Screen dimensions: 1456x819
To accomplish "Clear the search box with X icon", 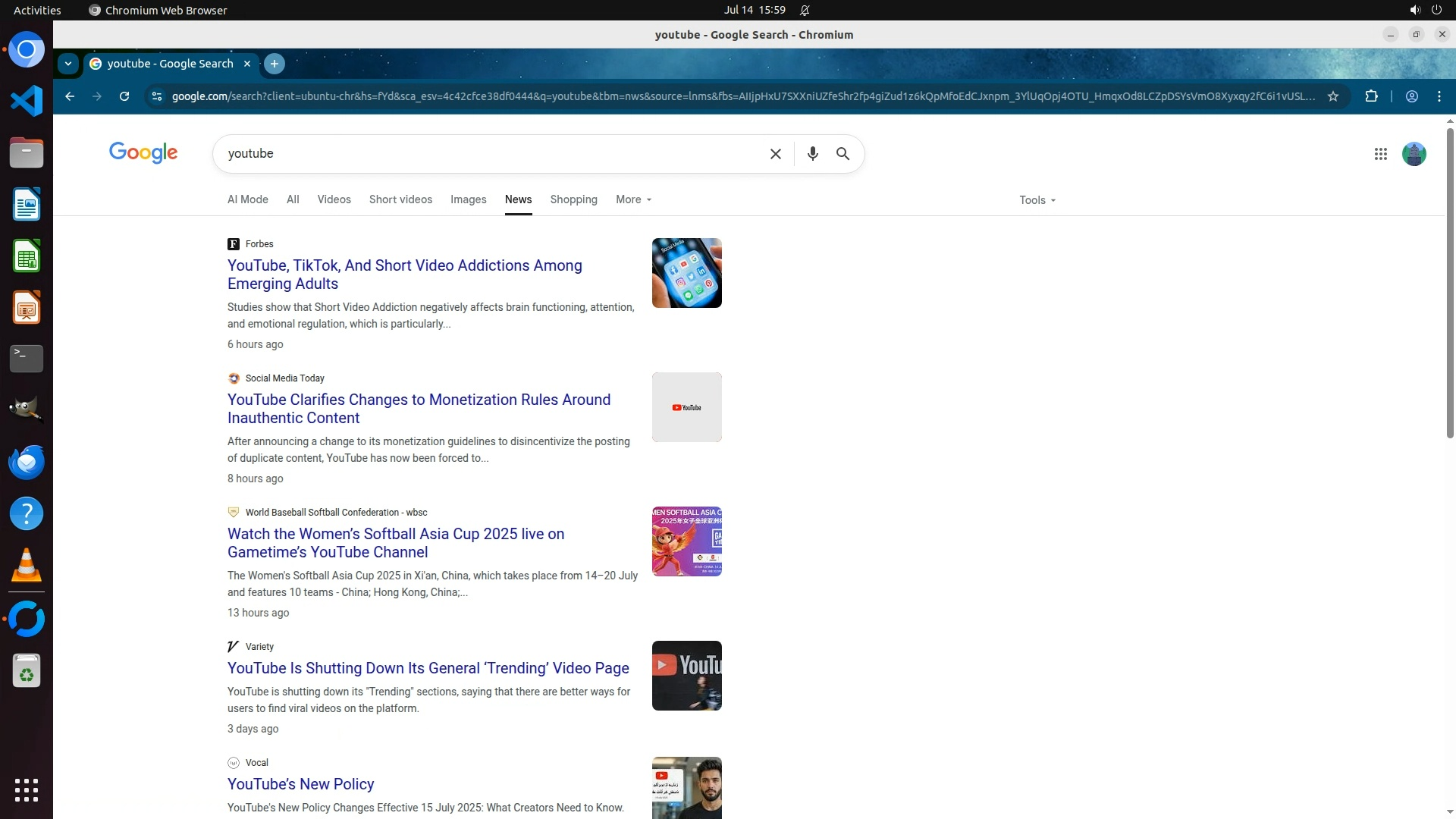I will (x=775, y=154).
